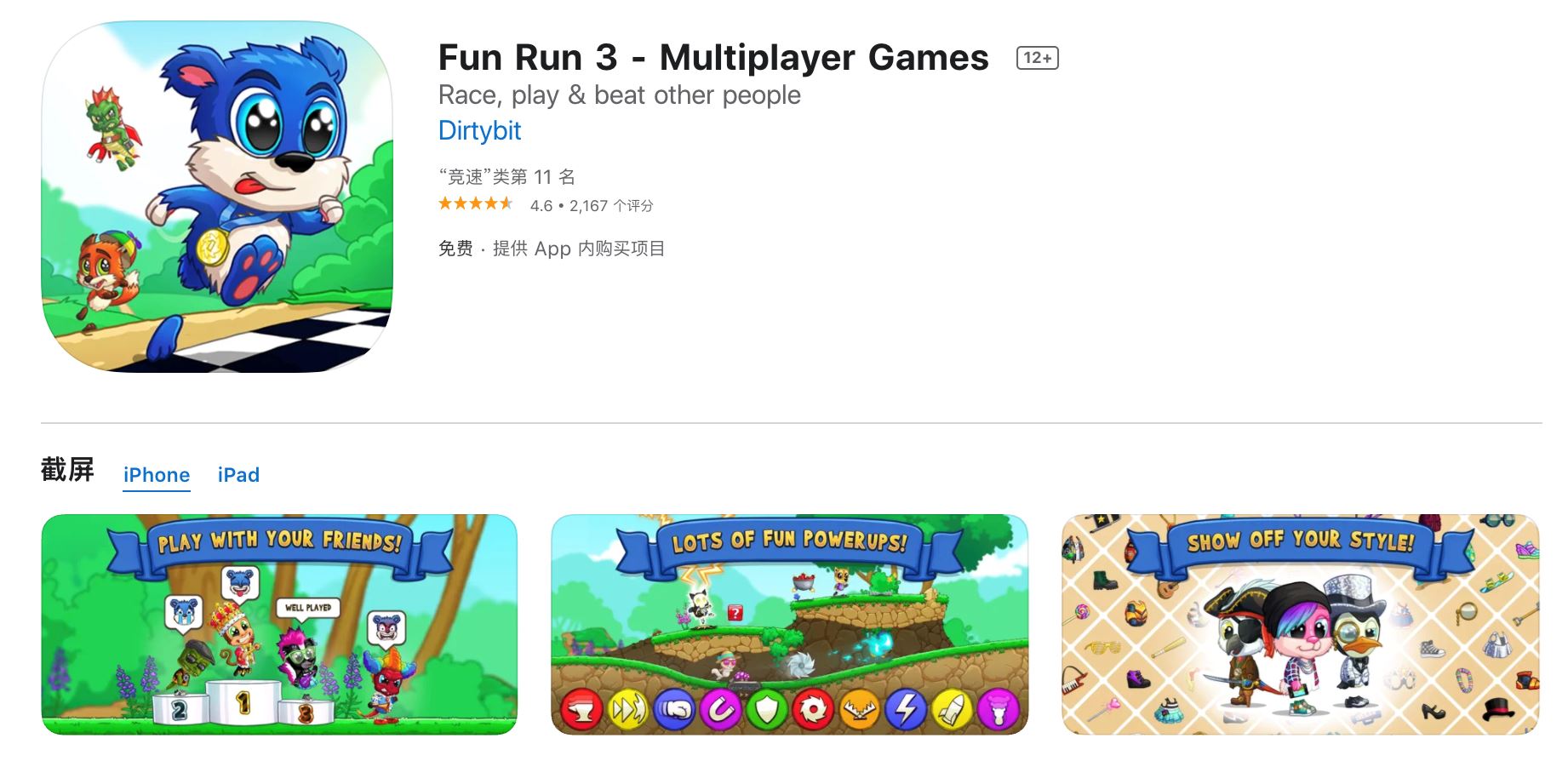Open the Show Off Your Style screenshot
The image size is (1568, 761).
pyautogui.click(x=1300, y=624)
